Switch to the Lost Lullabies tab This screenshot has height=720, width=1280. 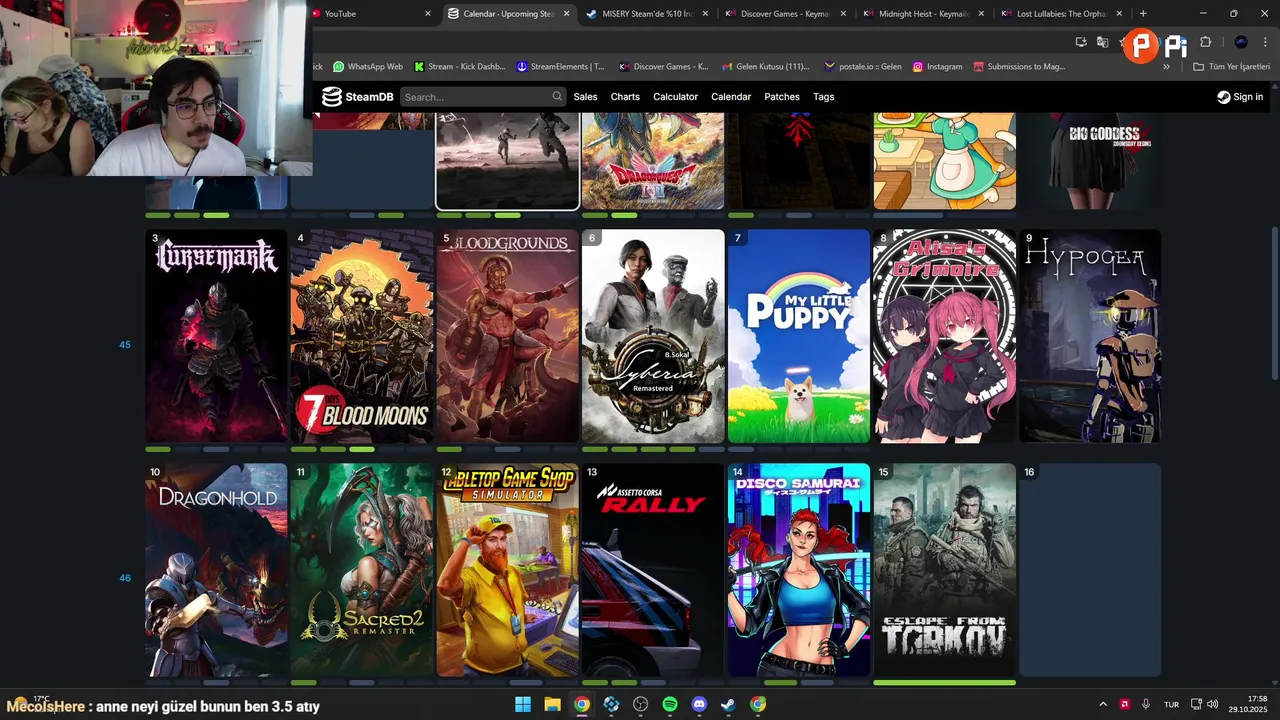click(x=1060, y=13)
